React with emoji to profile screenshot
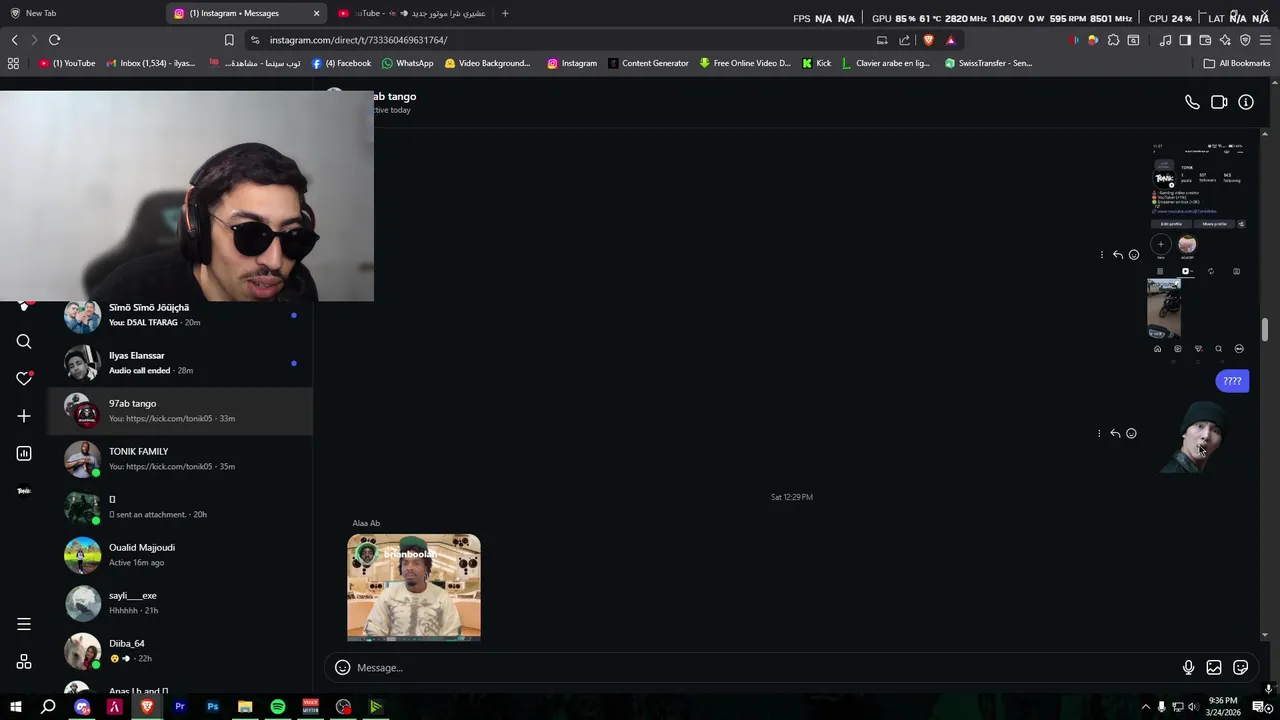The image size is (1280, 720). pyautogui.click(x=1134, y=255)
